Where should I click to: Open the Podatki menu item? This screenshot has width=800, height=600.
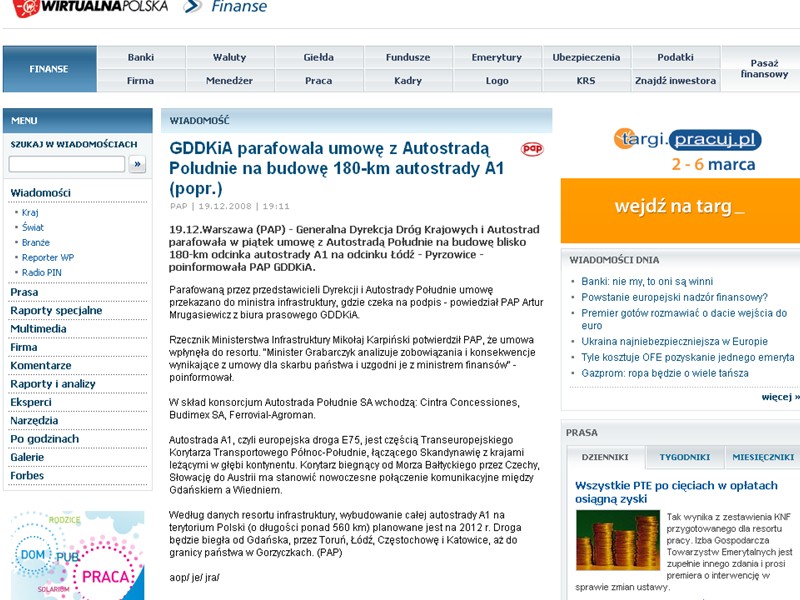[x=675, y=57]
